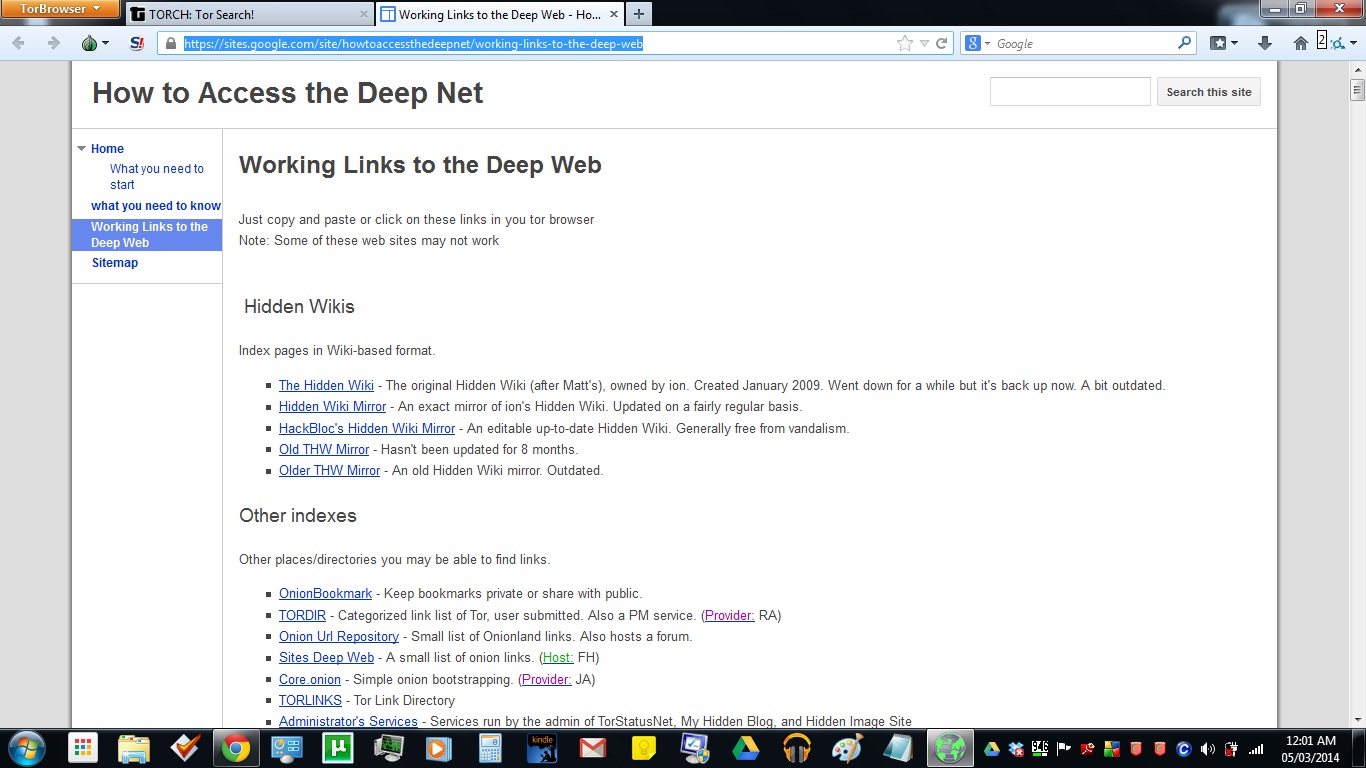Click the address bar URL

coord(413,44)
